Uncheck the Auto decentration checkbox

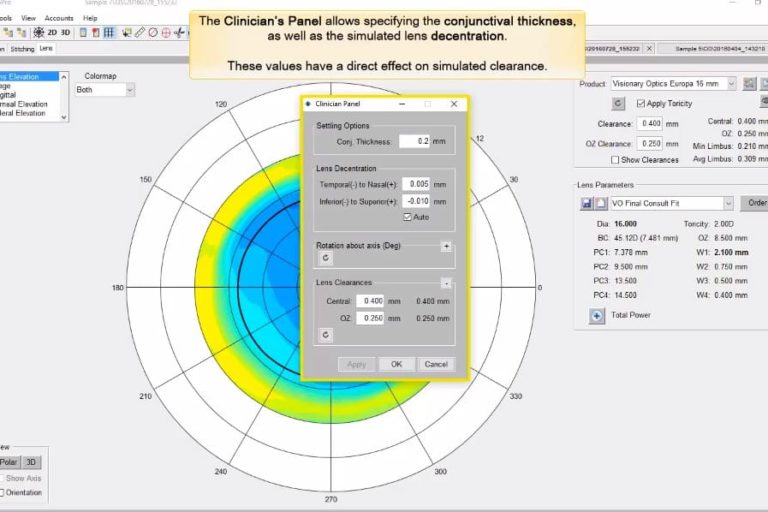(407, 216)
